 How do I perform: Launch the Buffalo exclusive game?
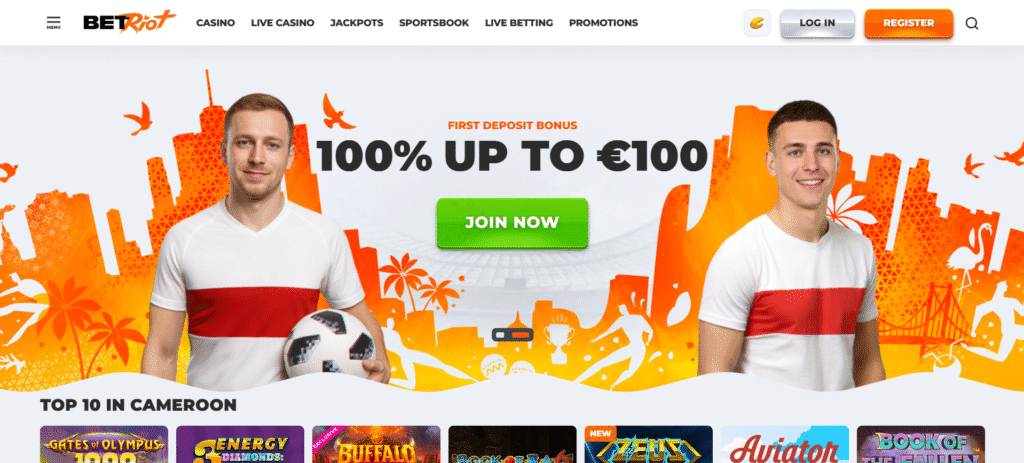(376, 445)
